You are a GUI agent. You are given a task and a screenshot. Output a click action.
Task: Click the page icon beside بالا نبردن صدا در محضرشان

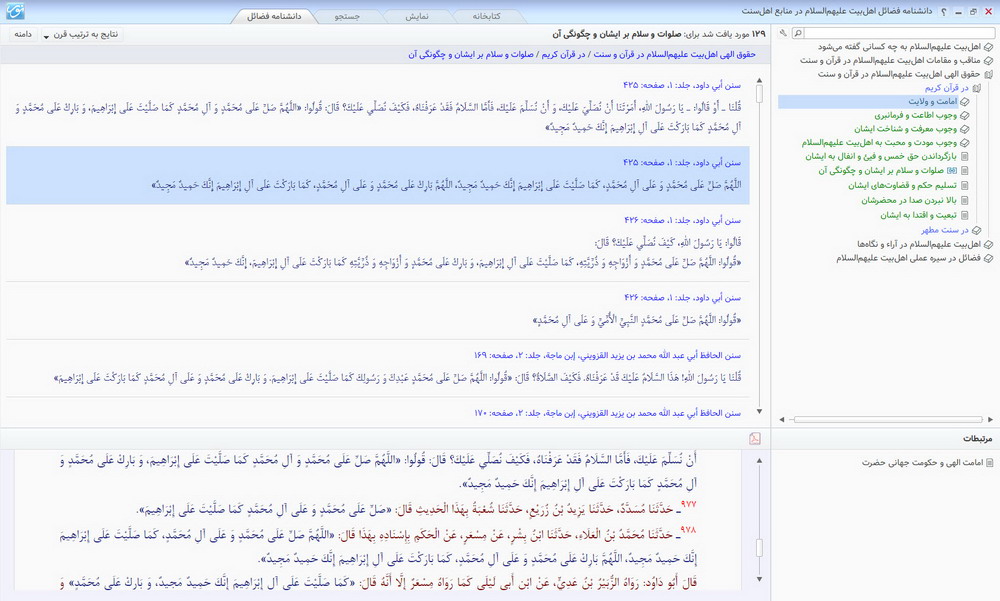click(964, 200)
